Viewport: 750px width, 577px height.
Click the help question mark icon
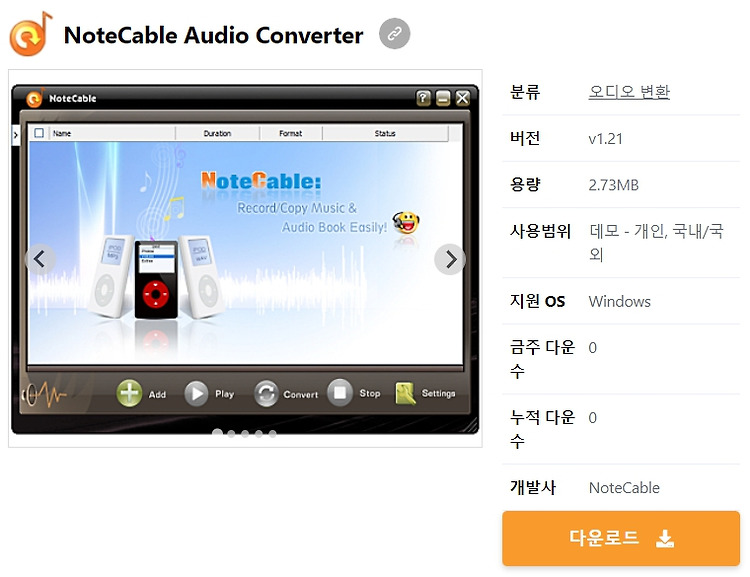tap(423, 98)
